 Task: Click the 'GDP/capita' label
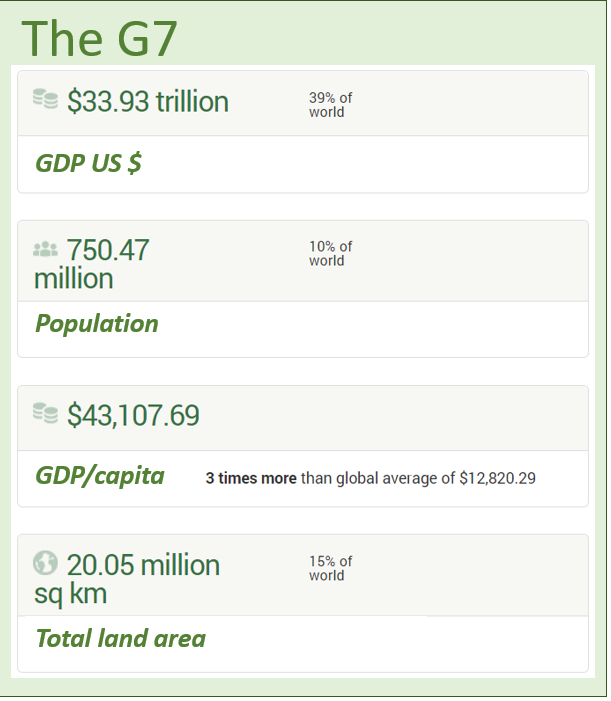pyautogui.click(x=100, y=476)
